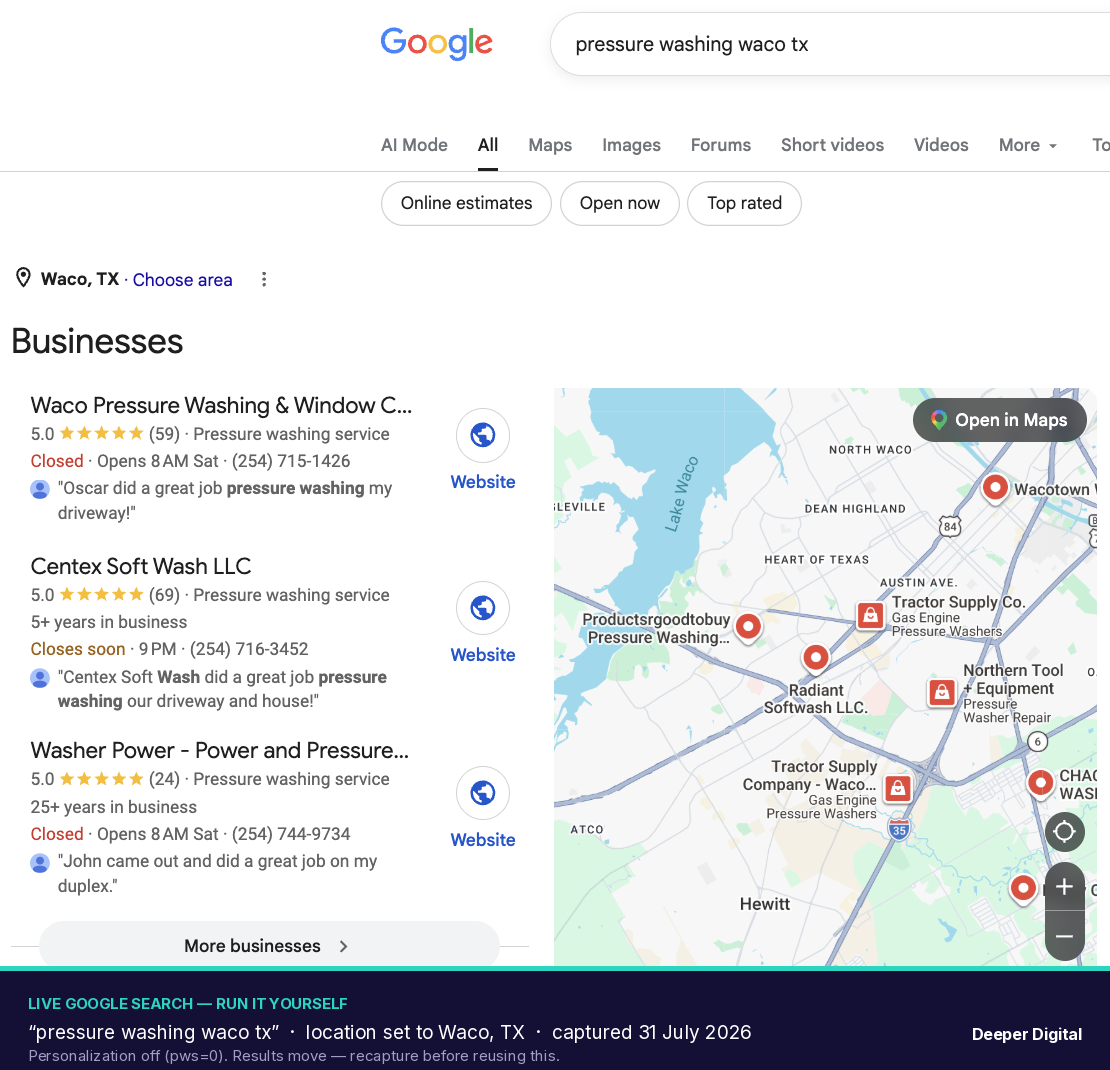The image size is (1110, 1070).
Task: Click the Website globe icon for Waco Pressure Washing
Action: click(x=483, y=435)
